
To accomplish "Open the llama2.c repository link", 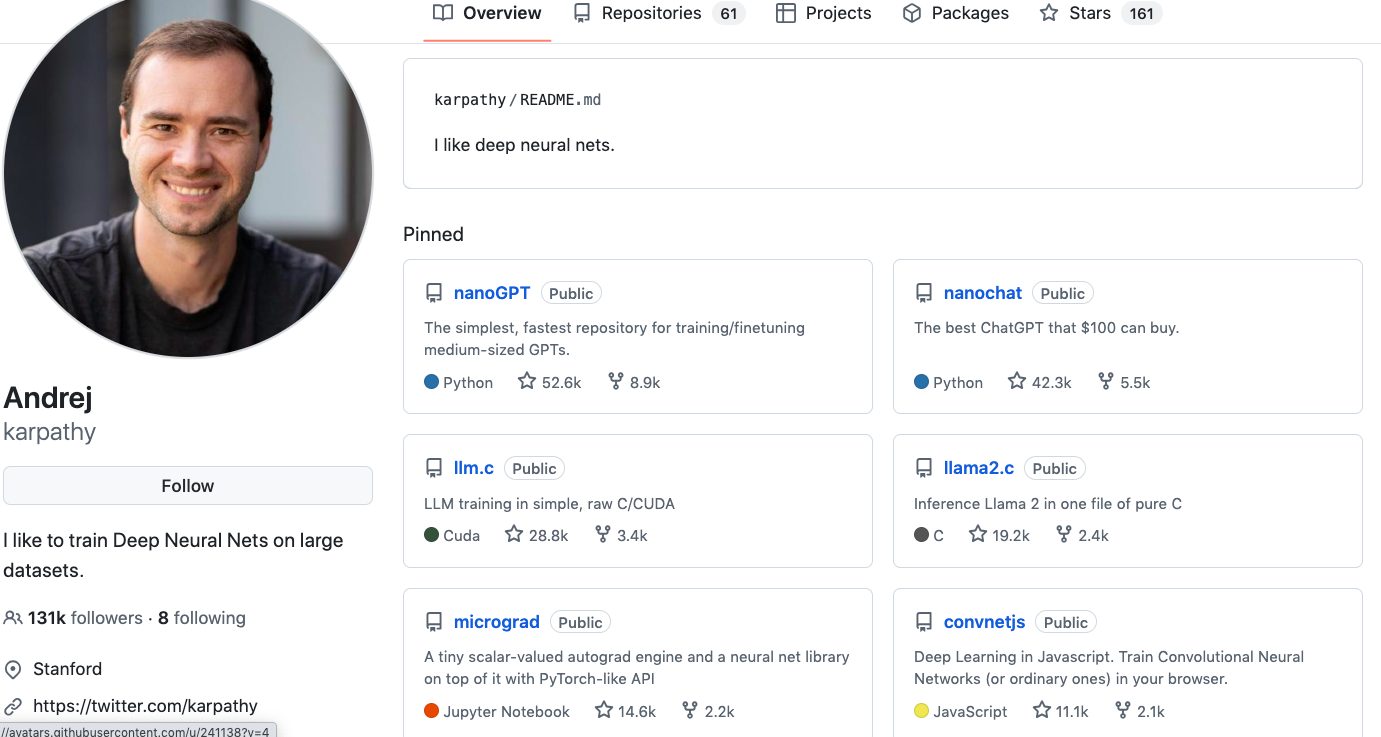I will coord(979,468).
